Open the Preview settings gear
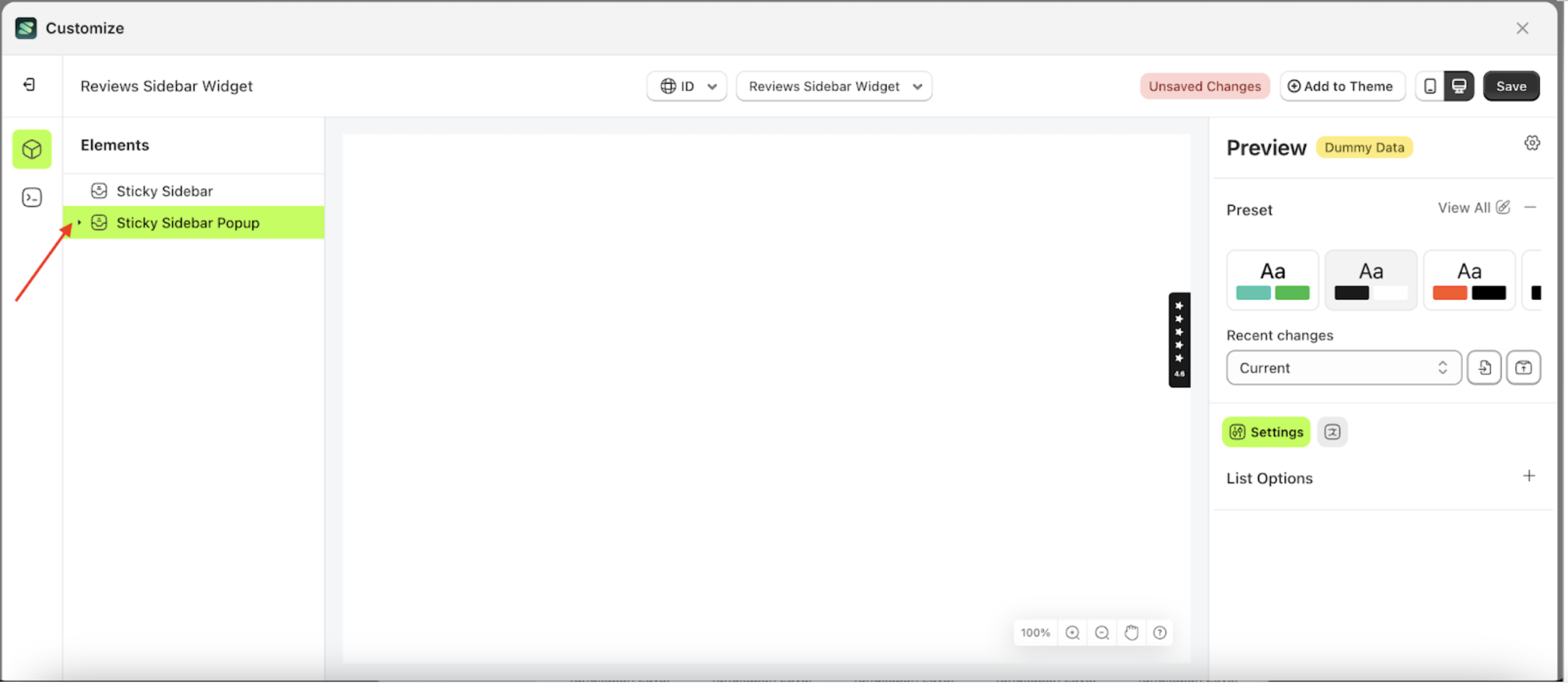 (x=1532, y=142)
